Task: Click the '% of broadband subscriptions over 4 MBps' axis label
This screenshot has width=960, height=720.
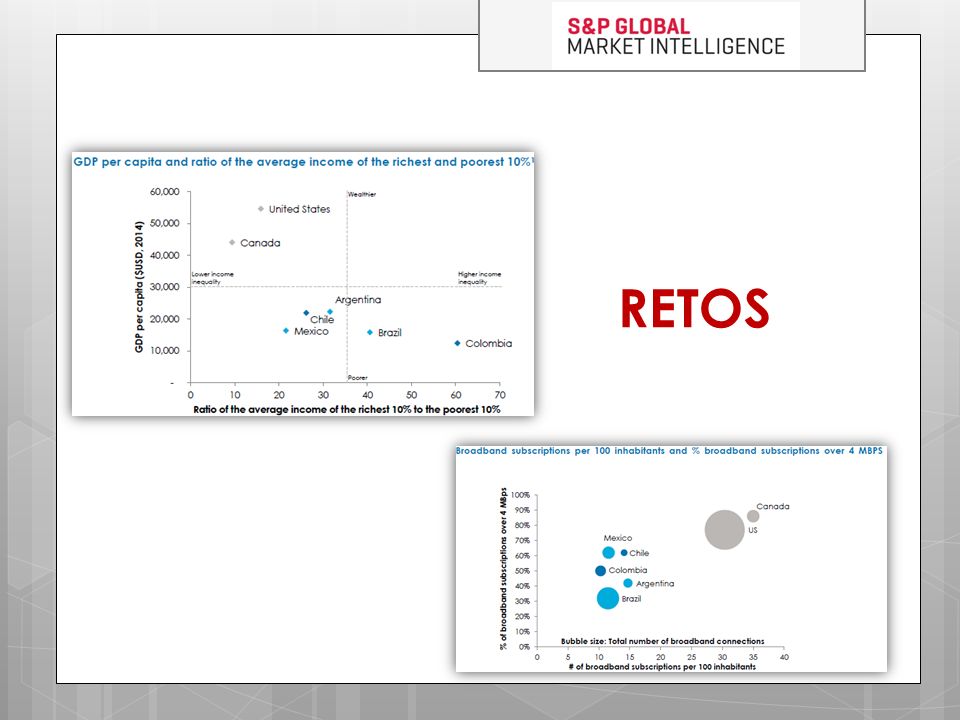Action: pyautogui.click(x=503, y=569)
